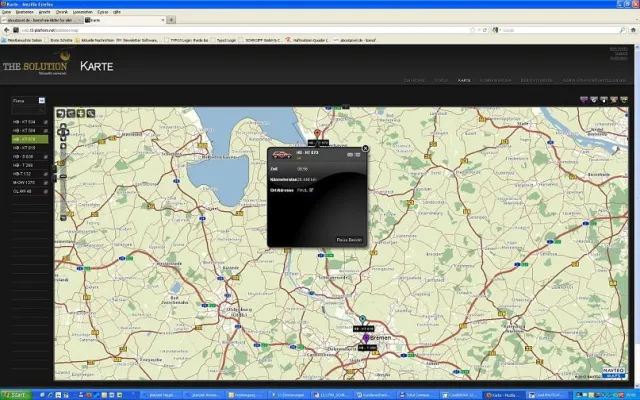This screenshot has width=640, height=400.
Task: Close the vehicle info popup
Action: tap(365, 148)
